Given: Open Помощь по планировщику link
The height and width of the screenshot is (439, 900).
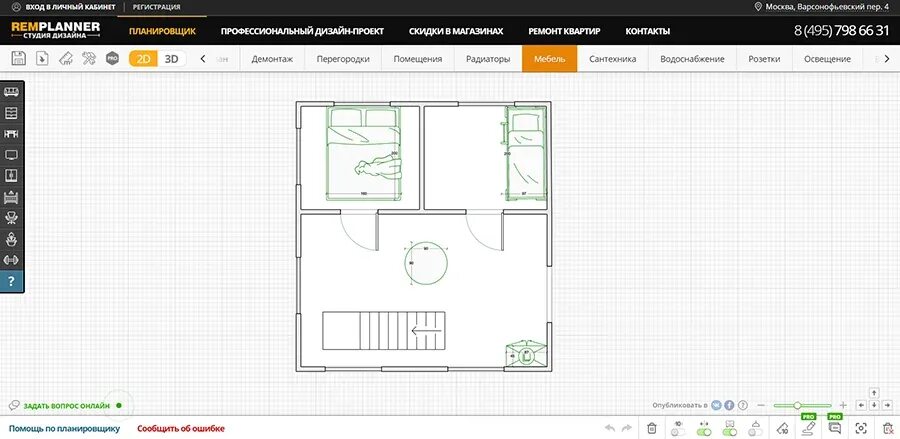Looking at the screenshot, I should pyautogui.click(x=64, y=429).
